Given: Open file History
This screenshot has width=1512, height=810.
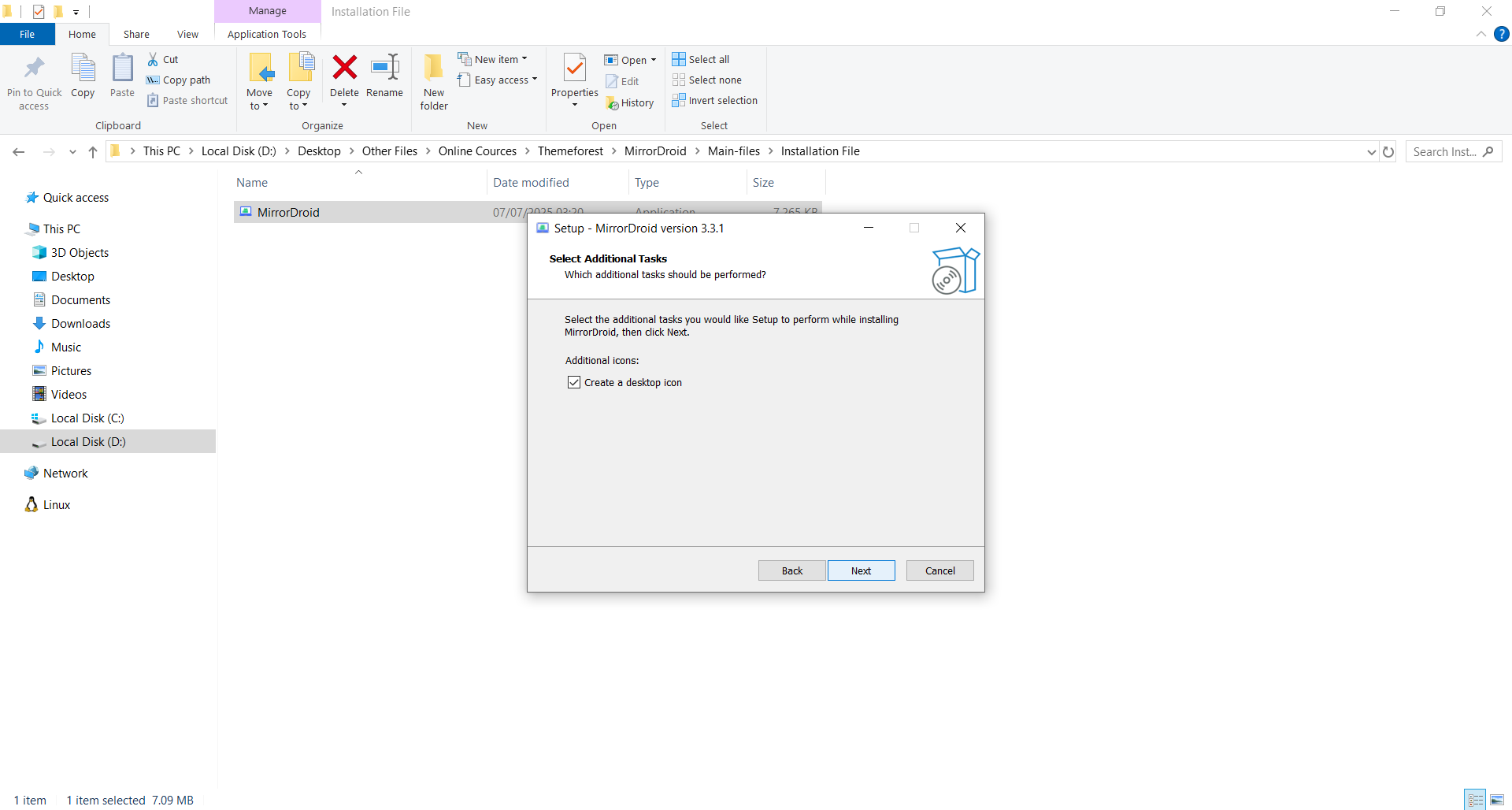Looking at the screenshot, I should click(630, 102).
